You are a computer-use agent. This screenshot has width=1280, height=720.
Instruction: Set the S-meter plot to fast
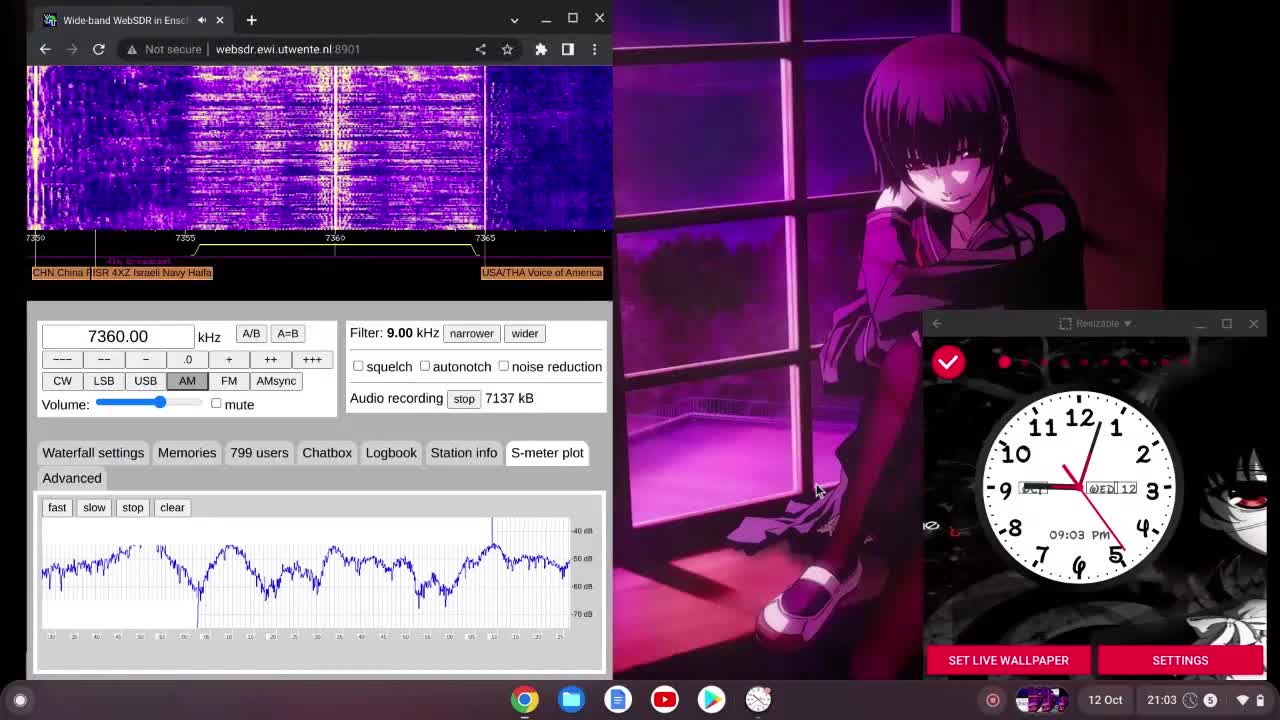[x=57, y=507]
